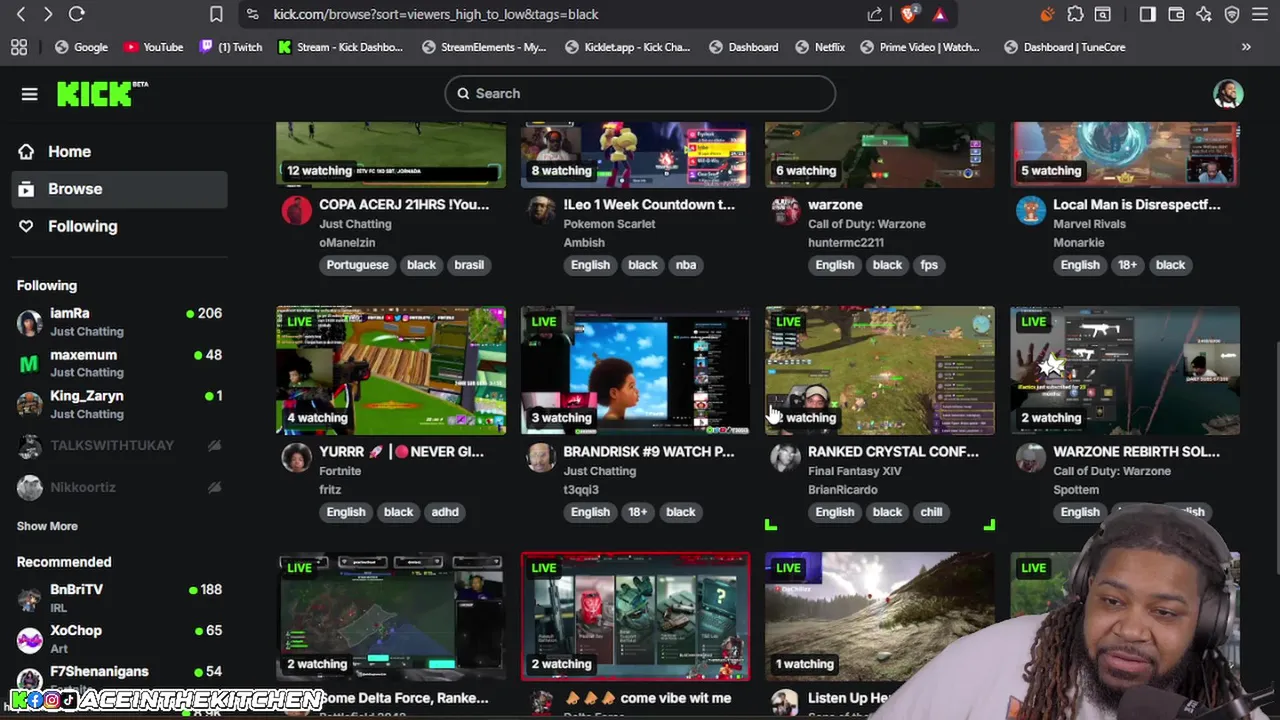Reload the Kick browse page
Viewport: 1280px width, 720px height.
(x=77, y=14)
